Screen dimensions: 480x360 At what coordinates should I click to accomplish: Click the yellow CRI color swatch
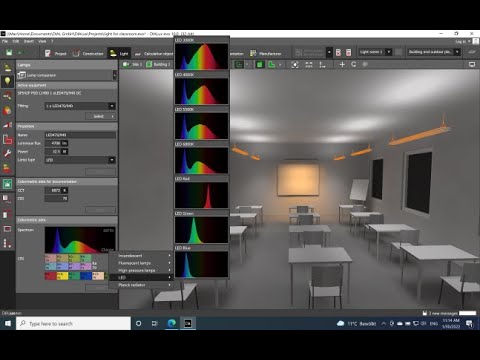coord(62,276)
